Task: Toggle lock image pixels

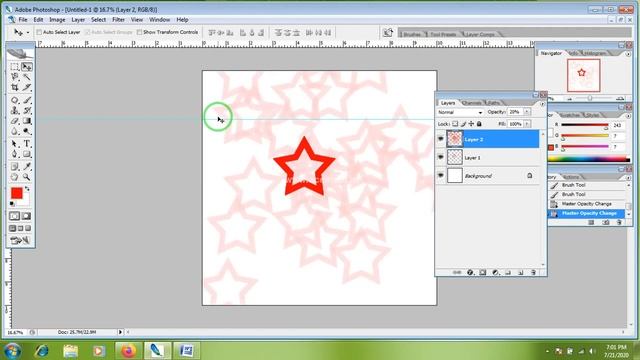Action: pos(463,124)
